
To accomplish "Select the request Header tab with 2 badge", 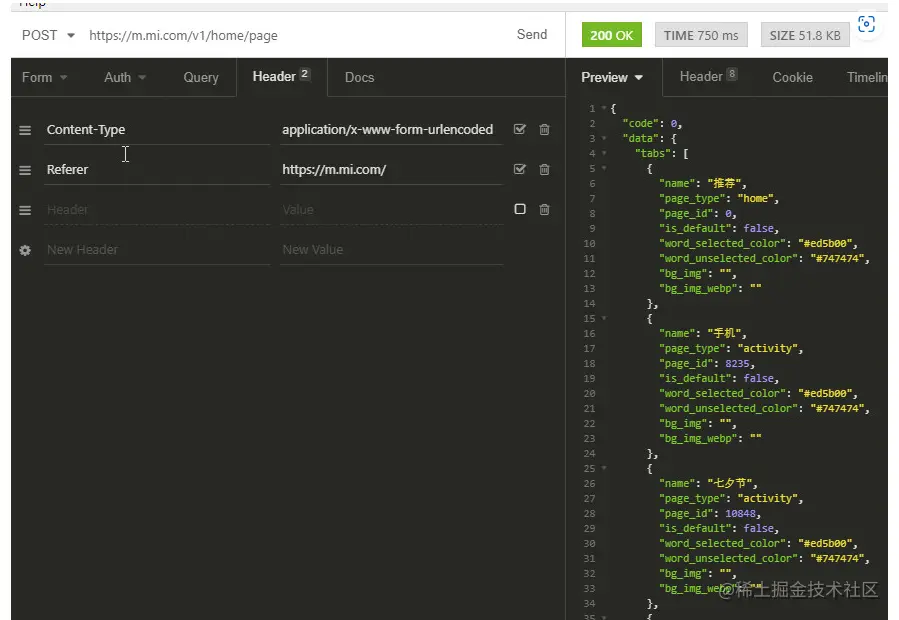I will coord(281,76).
